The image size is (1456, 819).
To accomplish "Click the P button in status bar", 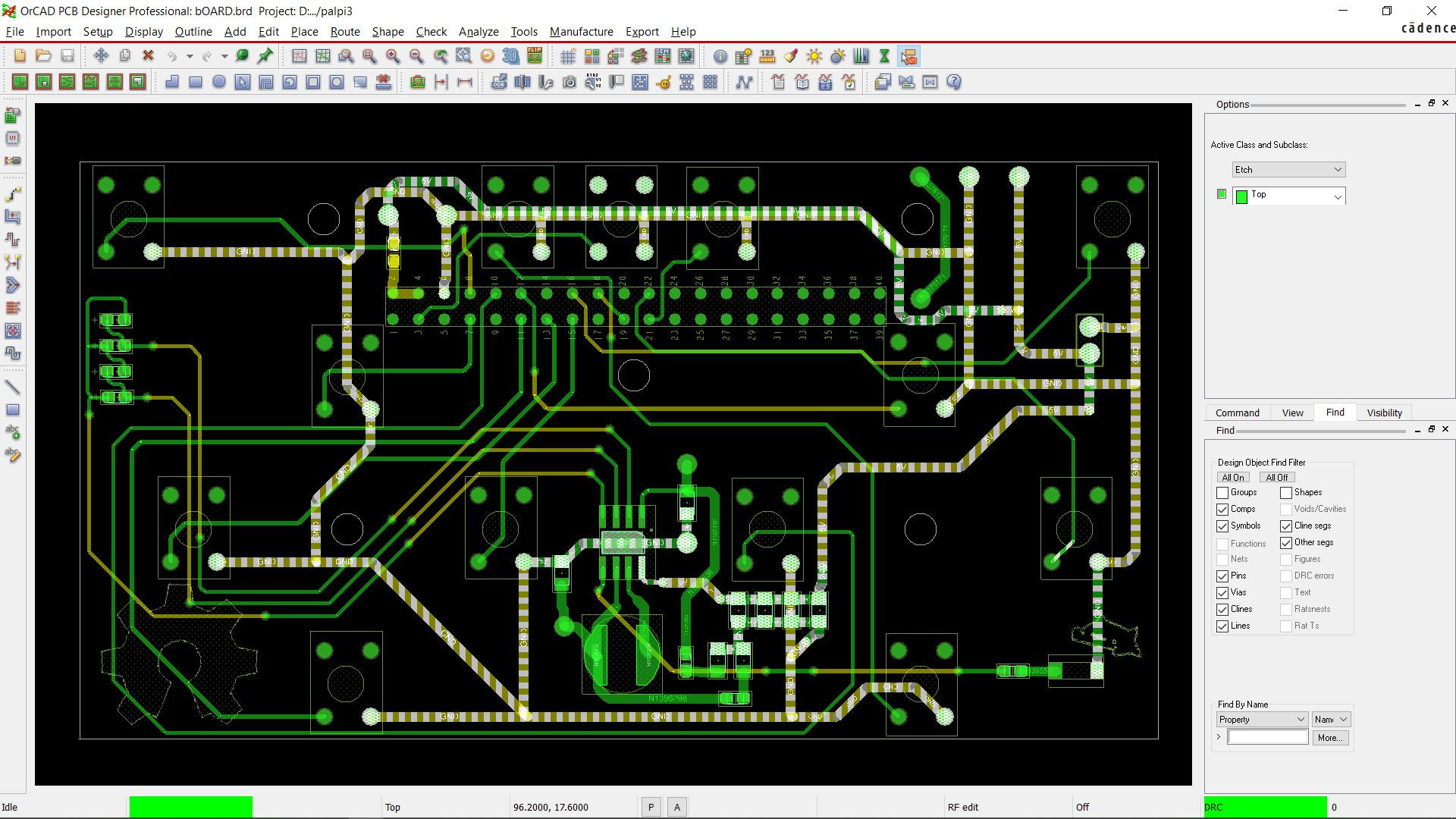I will 651,808.
